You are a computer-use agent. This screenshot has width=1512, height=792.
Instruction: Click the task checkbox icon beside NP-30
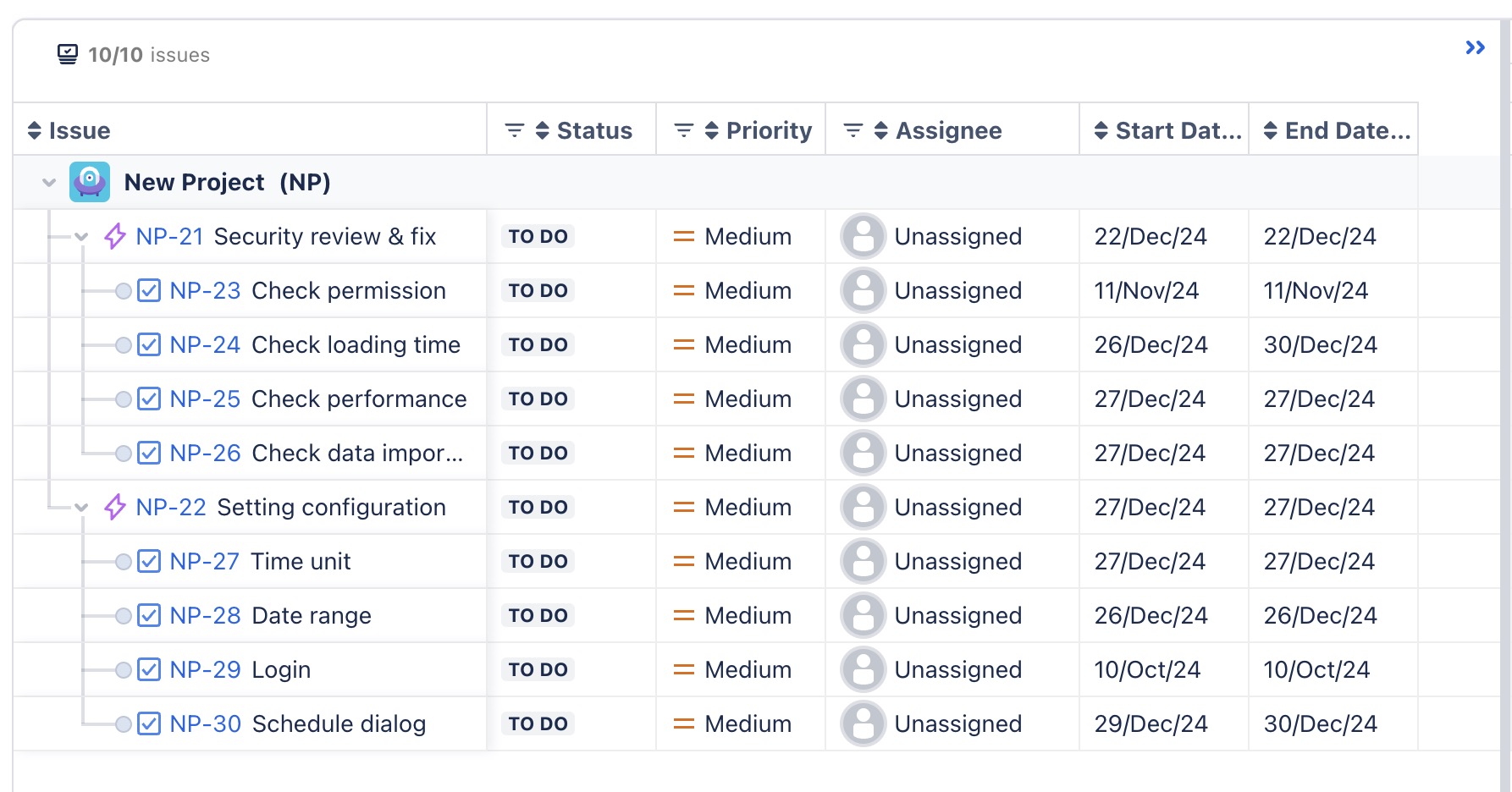[149, 723]
